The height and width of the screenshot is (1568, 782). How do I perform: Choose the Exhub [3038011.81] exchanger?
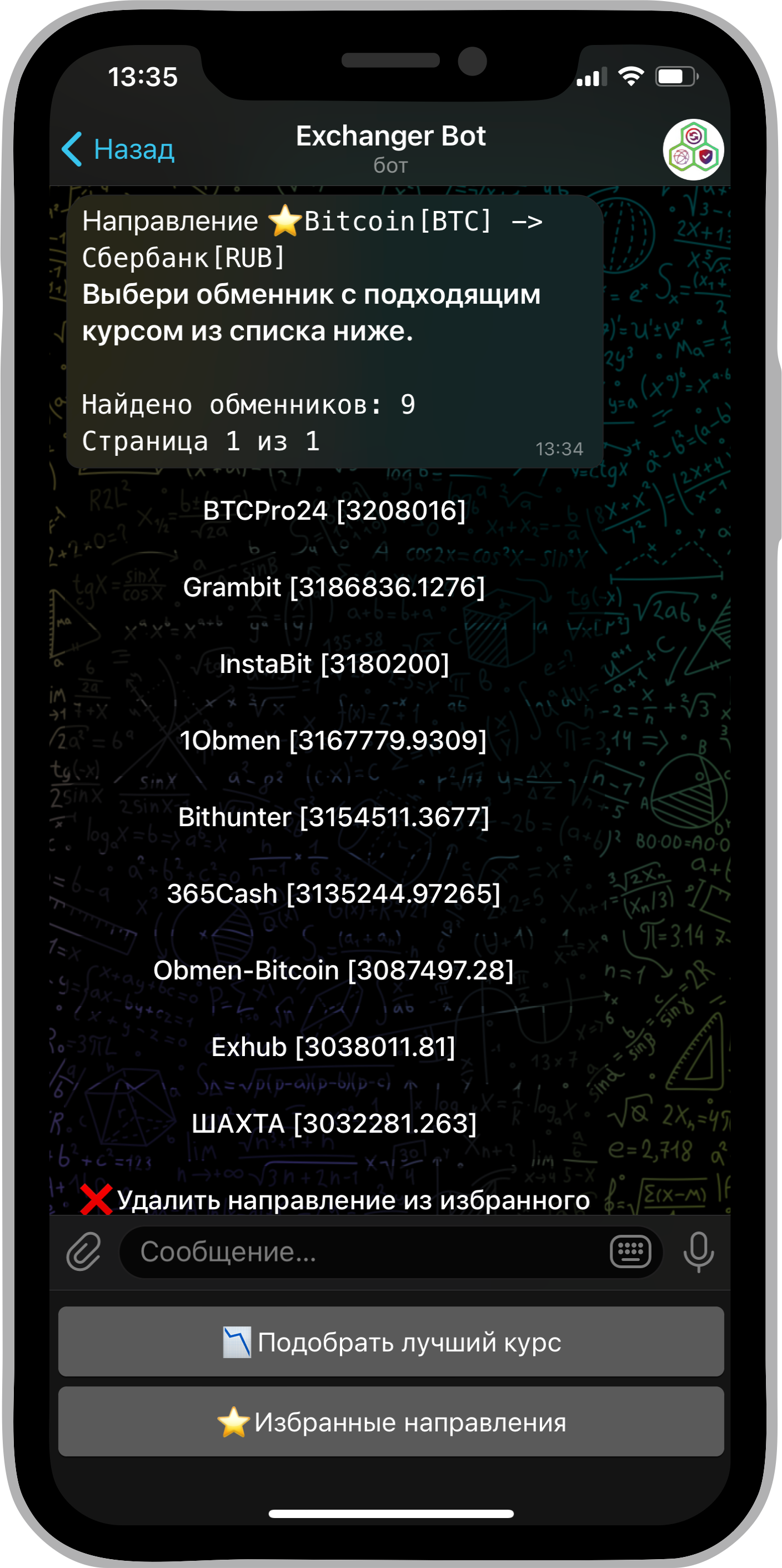[334, 1048]
